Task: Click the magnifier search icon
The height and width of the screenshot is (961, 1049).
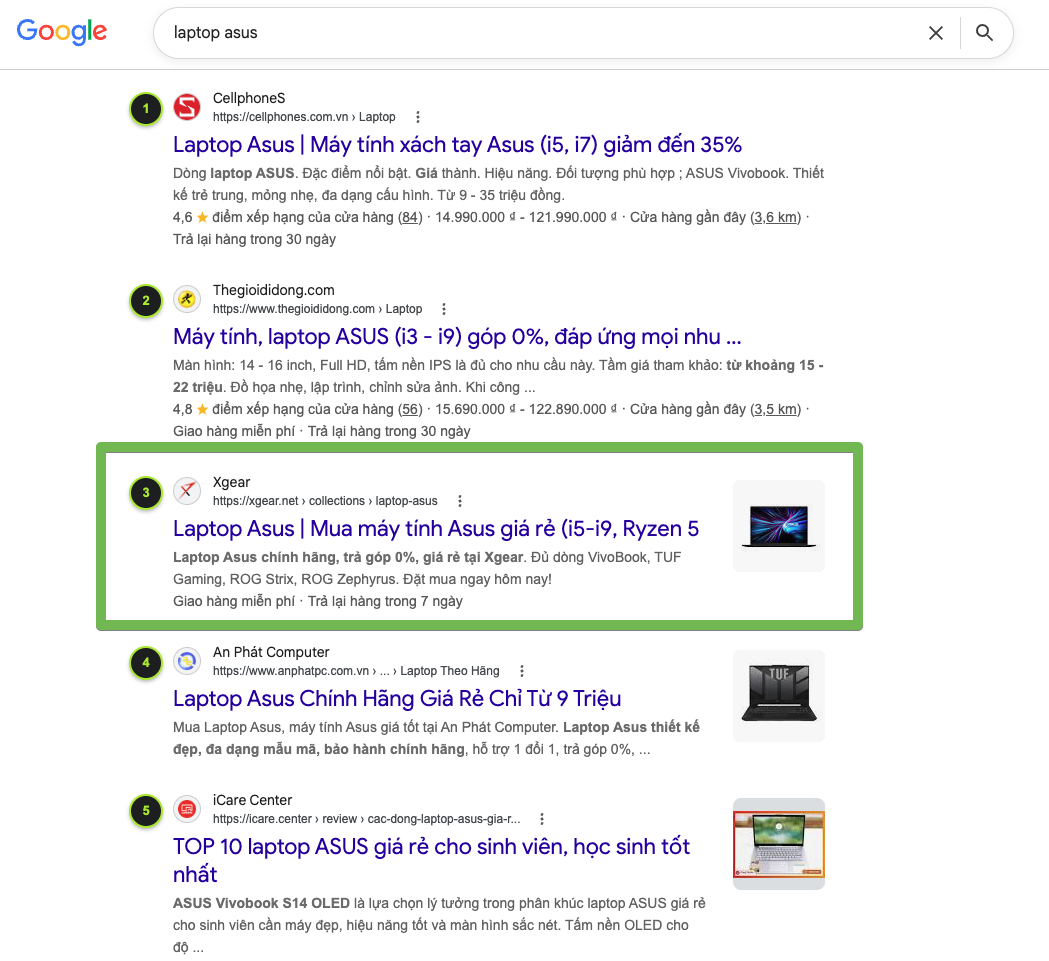Action: pos(984,33)
